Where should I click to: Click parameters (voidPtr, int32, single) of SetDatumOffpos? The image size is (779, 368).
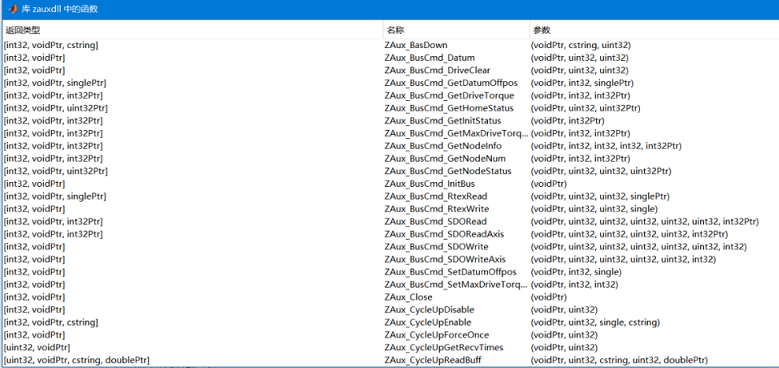click(x=576, y=272)
